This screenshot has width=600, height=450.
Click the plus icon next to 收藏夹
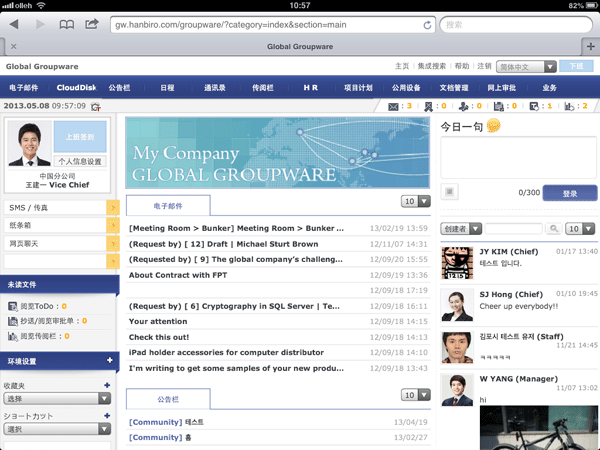coord(107,385)
